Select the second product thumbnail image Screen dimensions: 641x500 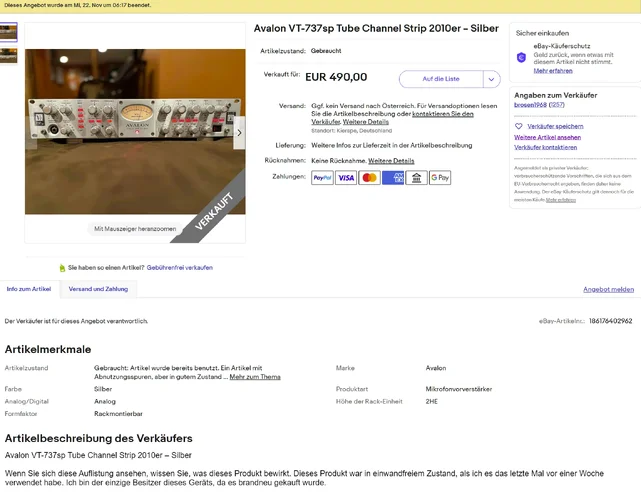pyautogui.click(x=9, y=56)
